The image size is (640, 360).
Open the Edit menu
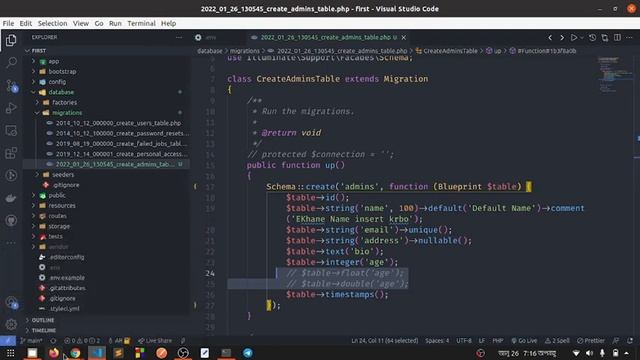26,23
